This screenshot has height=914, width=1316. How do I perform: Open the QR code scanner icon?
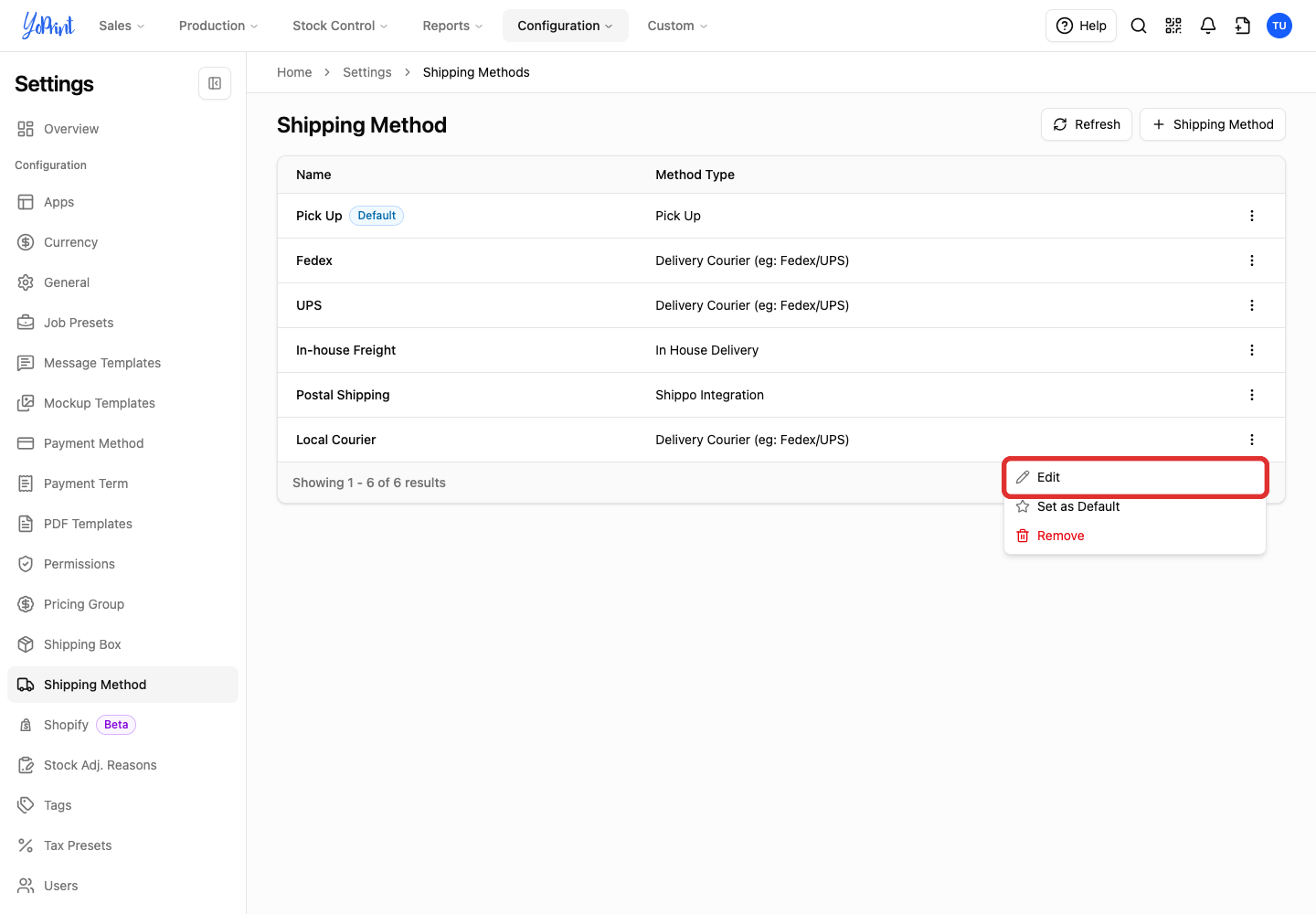(1173, 26)
